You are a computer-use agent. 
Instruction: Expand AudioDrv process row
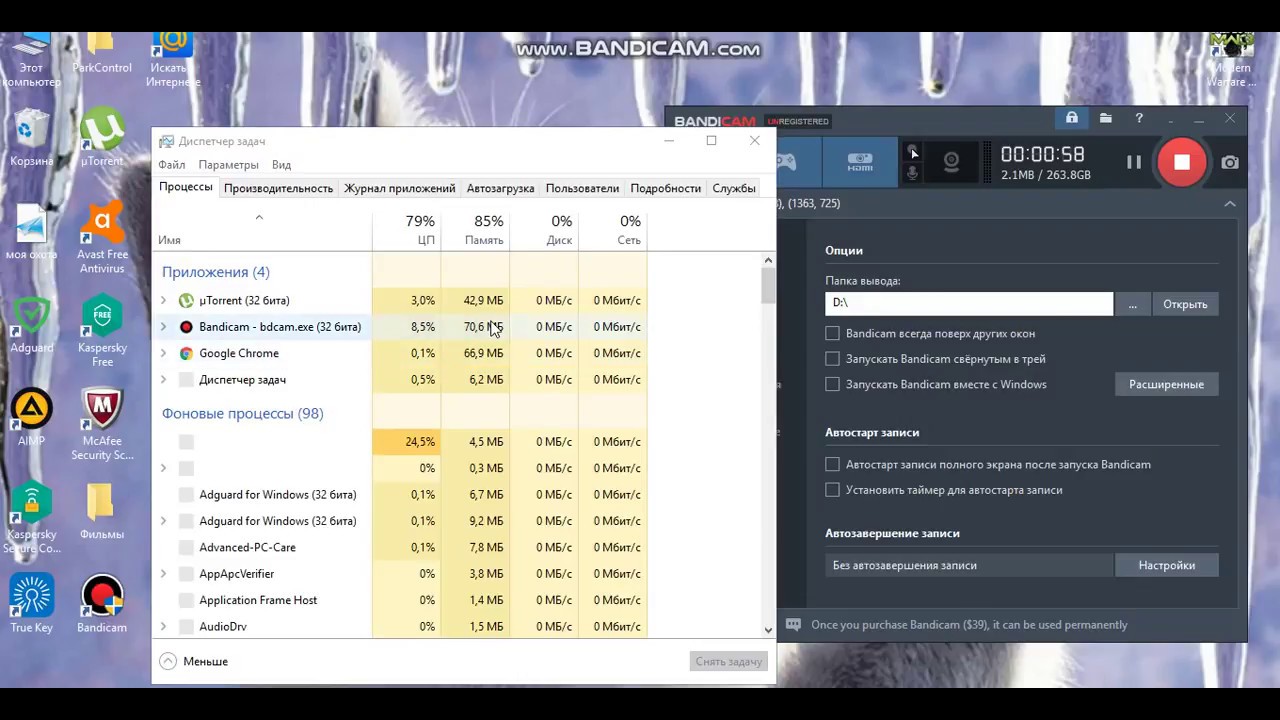click(164, 627)
